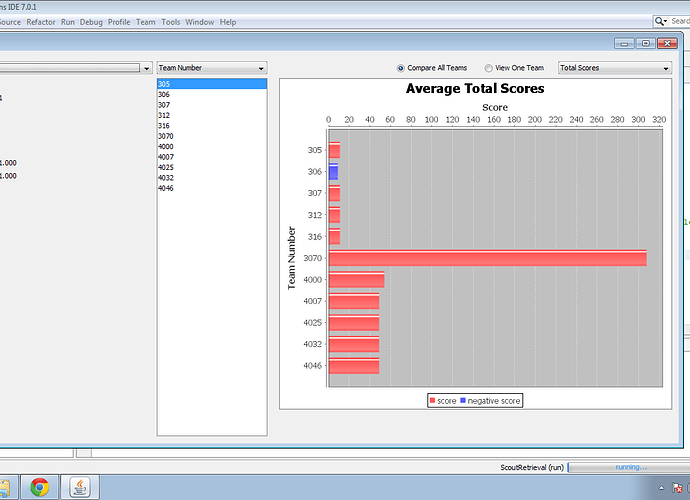Image resolution: width=690 pixels, height=500 pixels.
Task: Click the blue negative score legend swatch
Action: tap(462, 401)
